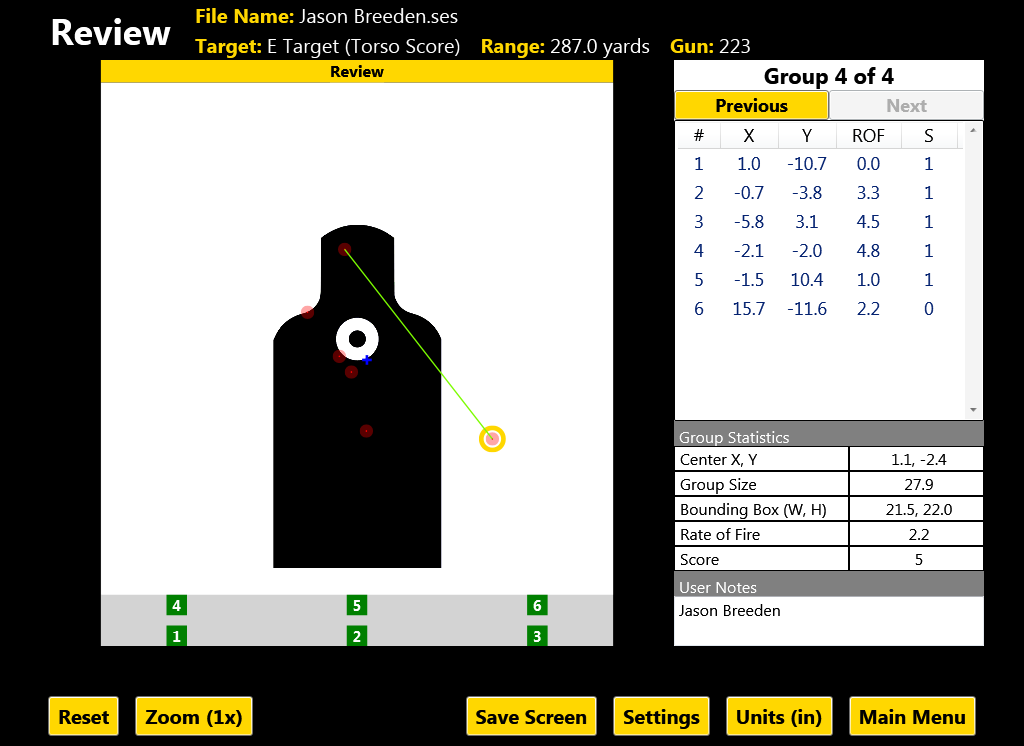Switch units with Units (in) button
The height and width of the screenshot is (746, 1024).
(779, 717)
